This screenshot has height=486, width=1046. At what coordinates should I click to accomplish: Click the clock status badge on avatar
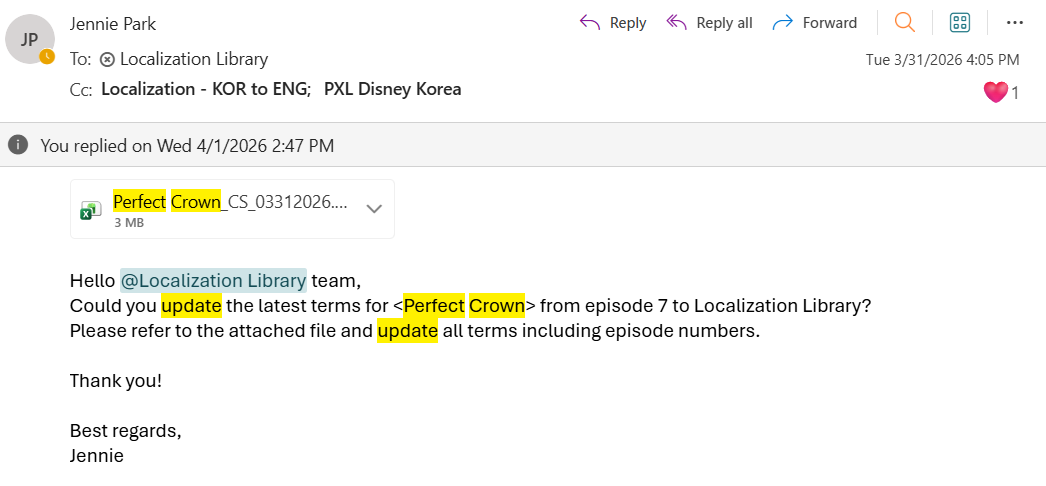coord(47,57)
